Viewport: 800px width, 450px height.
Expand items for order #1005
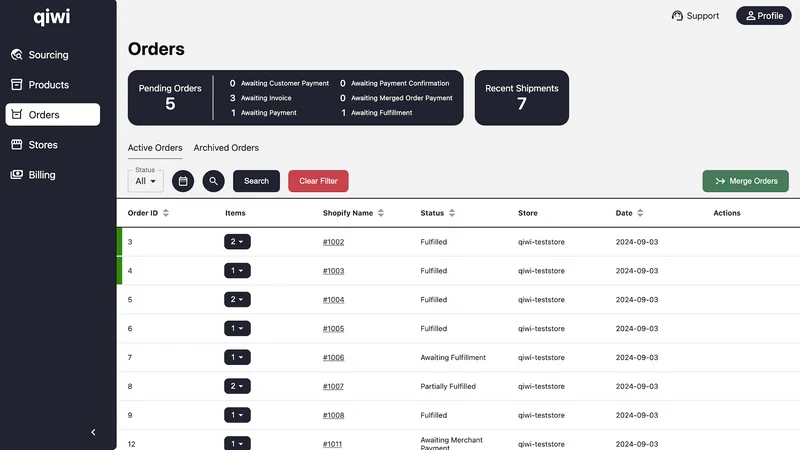[x=237, y=329]
